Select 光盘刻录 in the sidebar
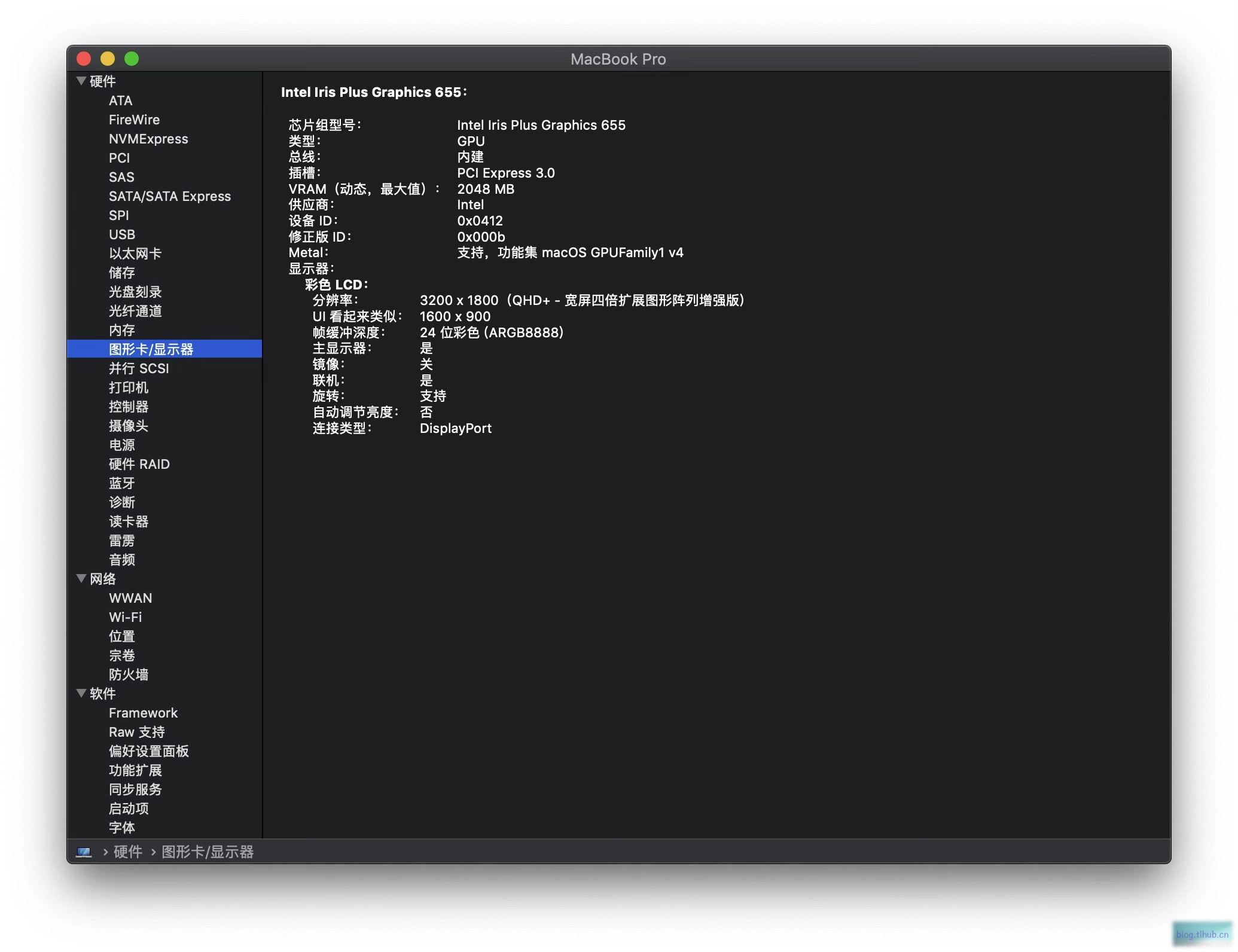The height and width of the screenshot is (952, 1238). click(135, 292)
